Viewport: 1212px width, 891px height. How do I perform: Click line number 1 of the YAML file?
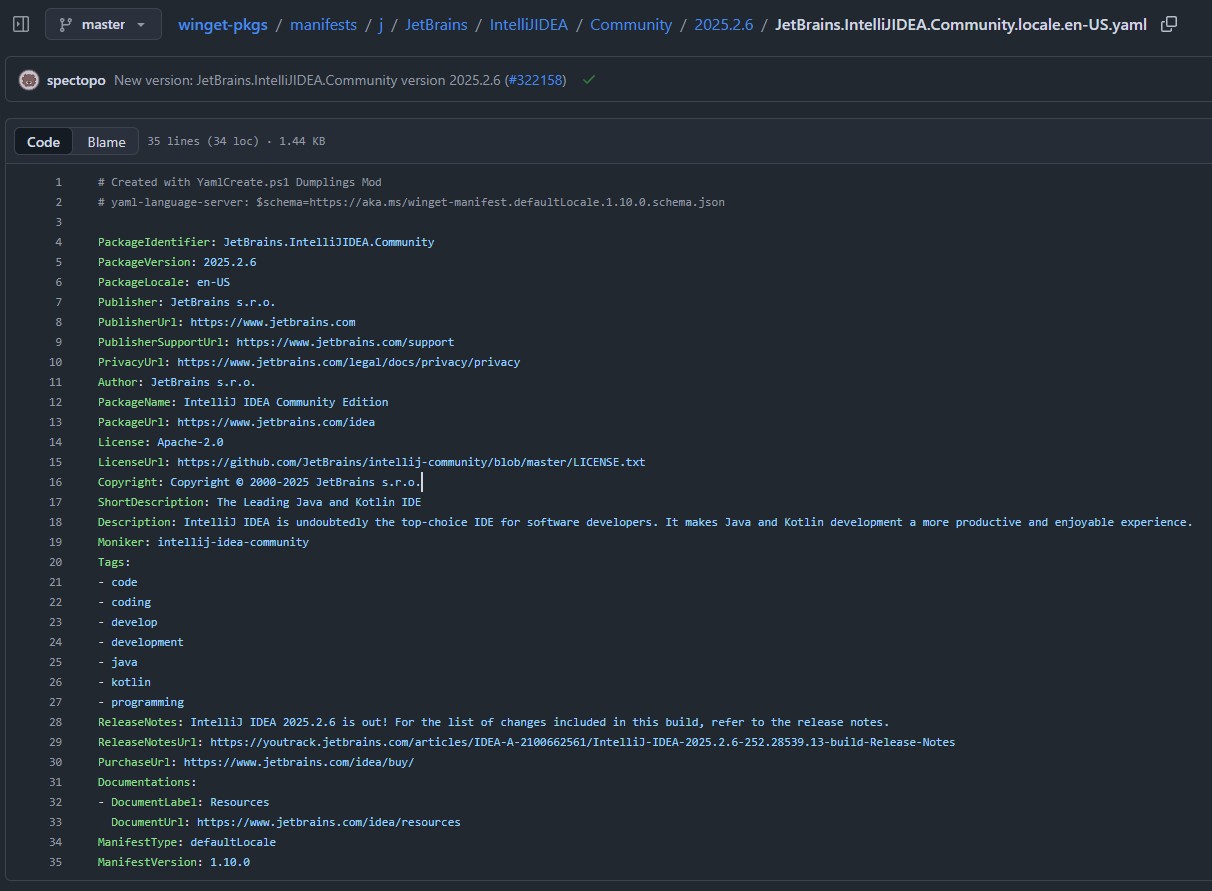(58, 182)
